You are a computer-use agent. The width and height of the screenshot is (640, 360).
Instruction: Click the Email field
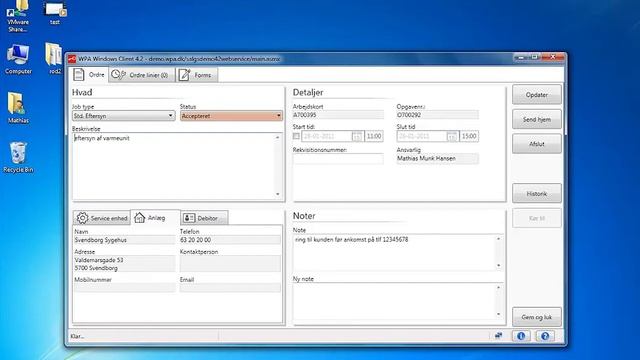(x=230, y=288)
